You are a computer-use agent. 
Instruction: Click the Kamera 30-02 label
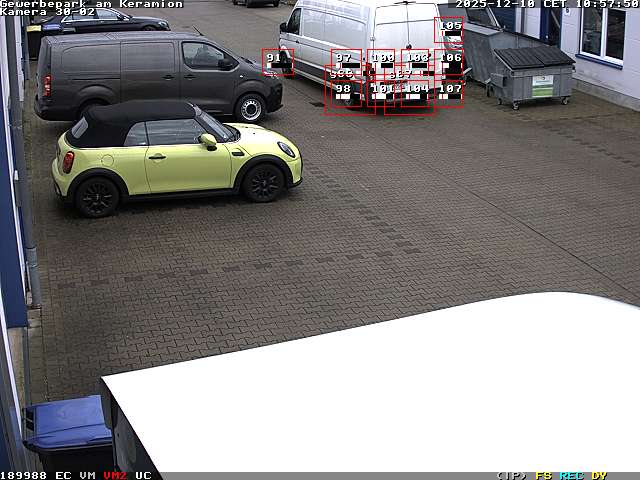point(48,12)
